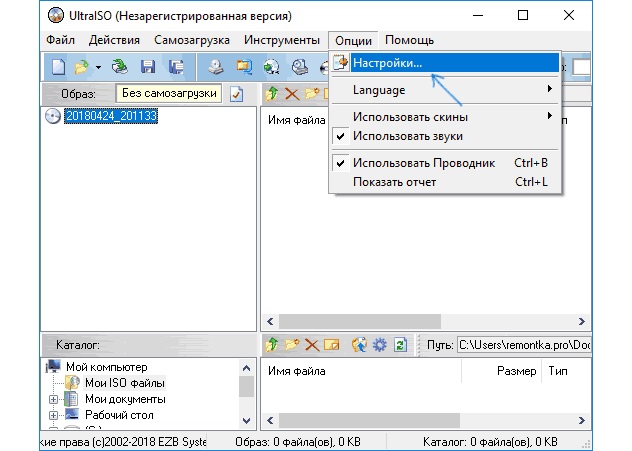The image size is (632, 451).
Task: Sort by image pane Имя файла column header
Action: pos(296,120)
